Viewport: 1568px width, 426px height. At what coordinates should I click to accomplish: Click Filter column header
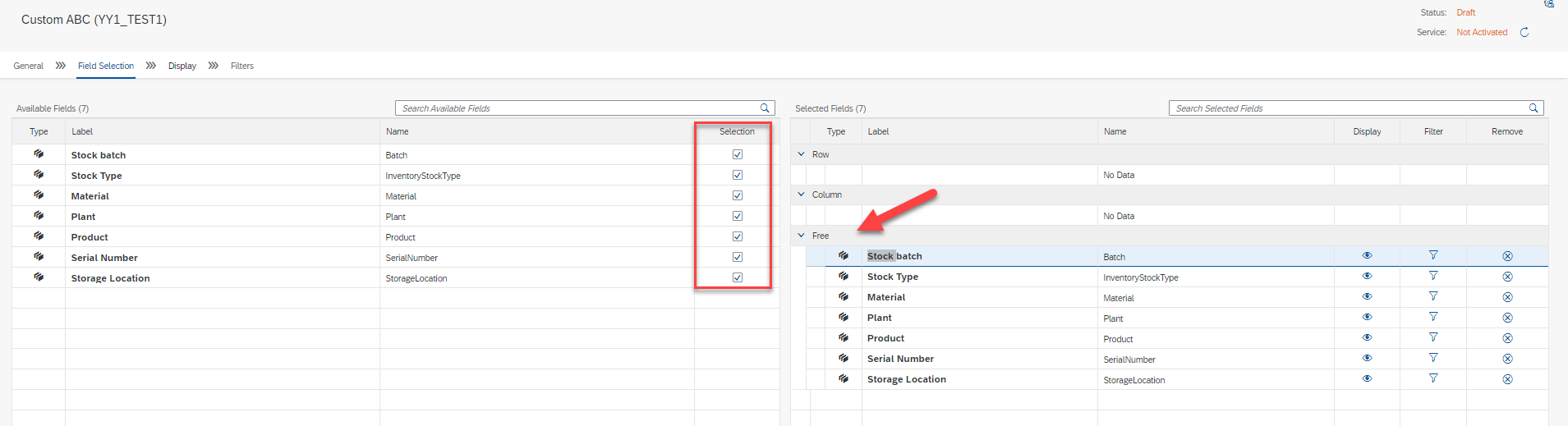1433,131
